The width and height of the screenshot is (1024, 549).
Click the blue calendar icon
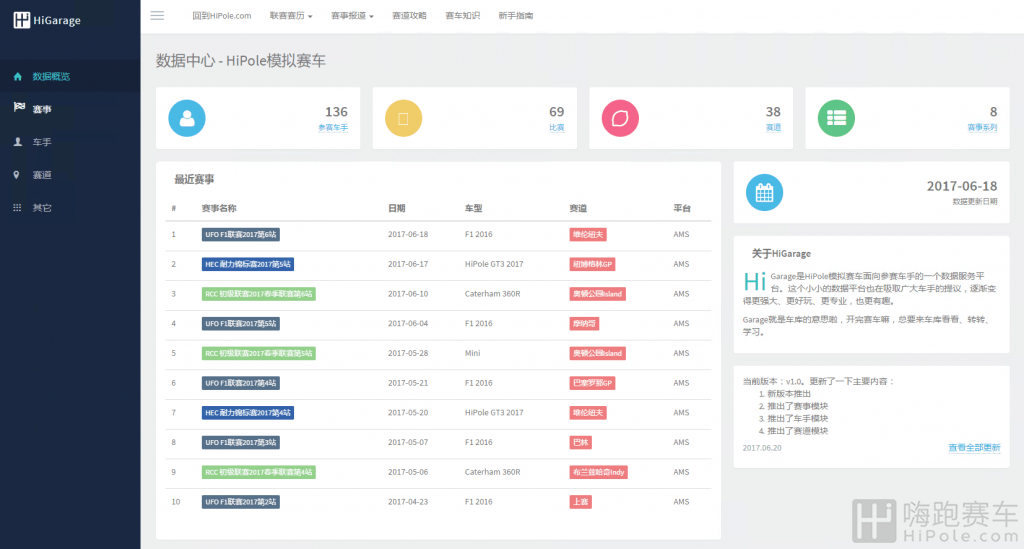tap(764, 193)
